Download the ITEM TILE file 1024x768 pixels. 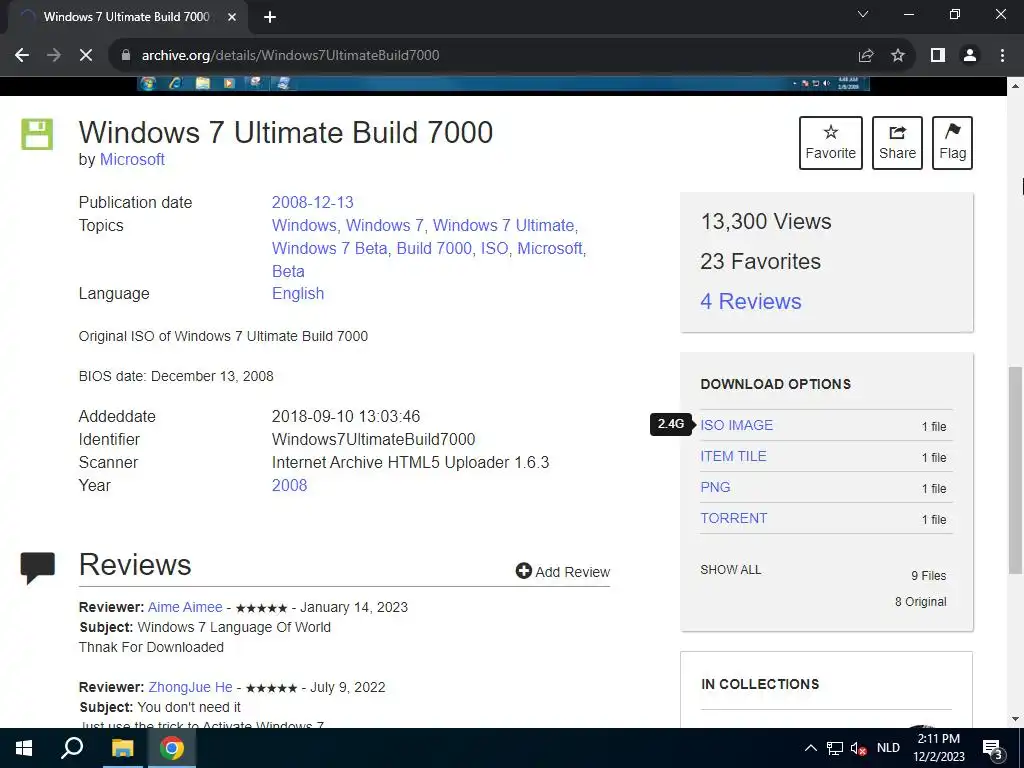733,456
